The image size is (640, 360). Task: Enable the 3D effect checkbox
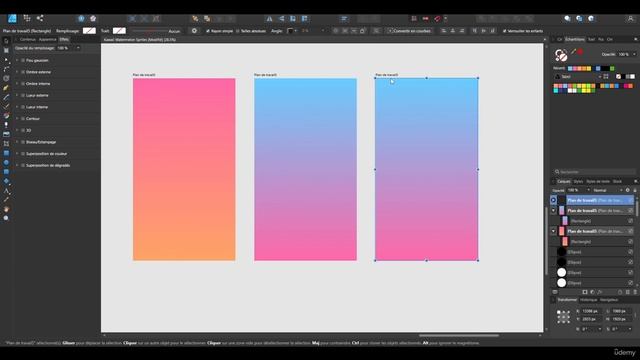[x=23, y=130]
